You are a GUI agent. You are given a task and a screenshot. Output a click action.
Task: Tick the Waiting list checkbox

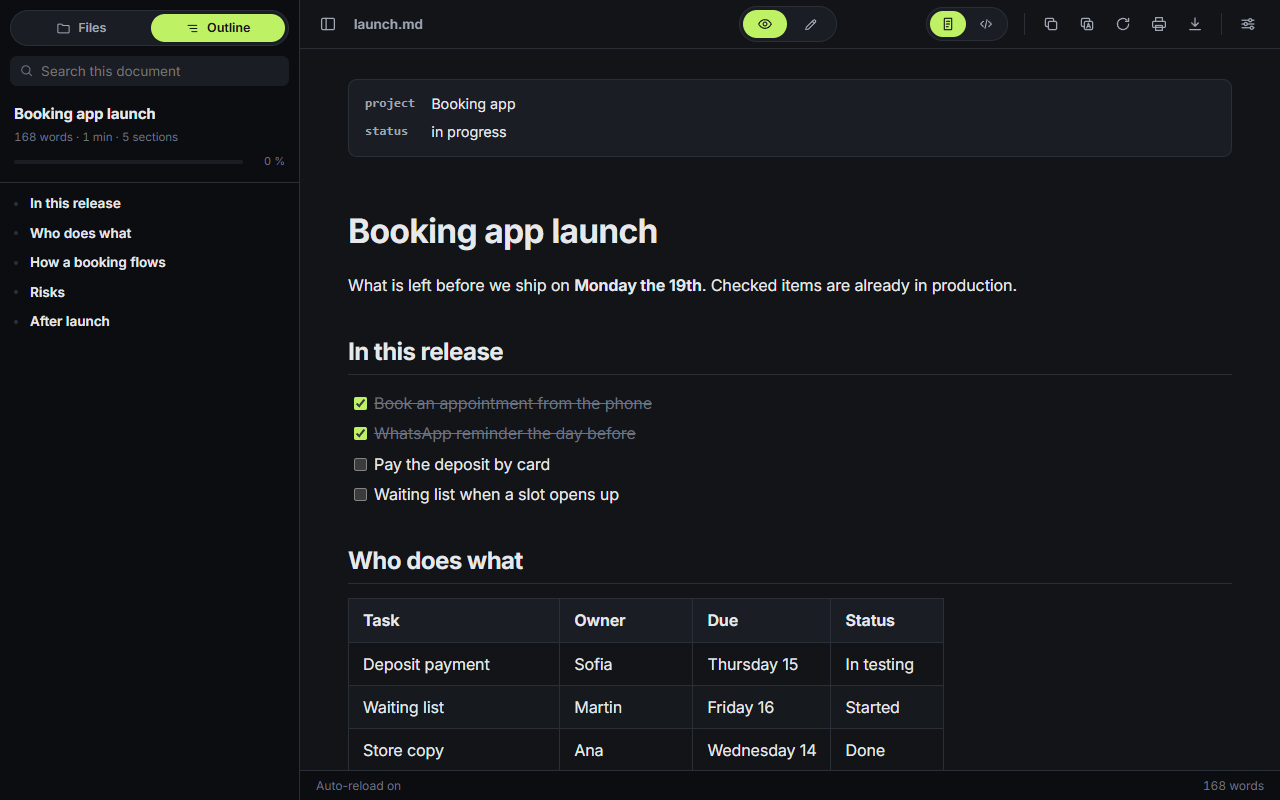tap(361, 495)
